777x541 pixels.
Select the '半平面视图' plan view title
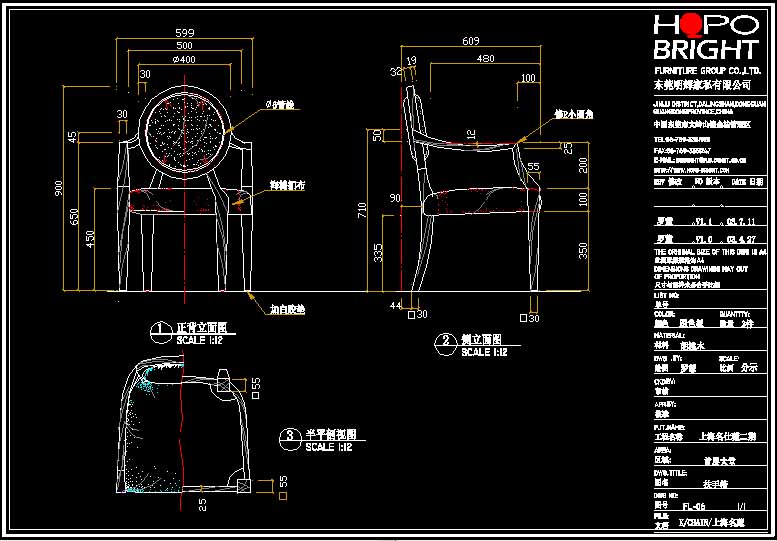point(331,434)
